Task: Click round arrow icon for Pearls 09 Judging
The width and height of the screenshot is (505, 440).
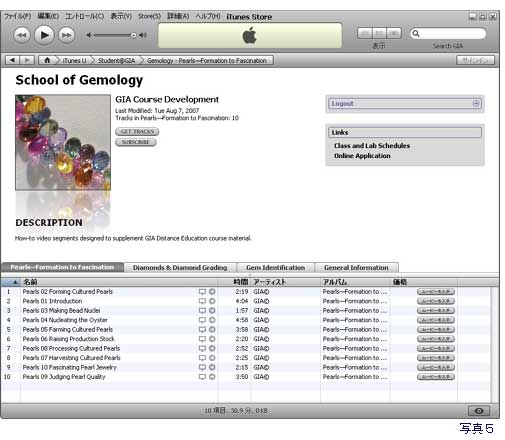Action: (x=212, y=377)
